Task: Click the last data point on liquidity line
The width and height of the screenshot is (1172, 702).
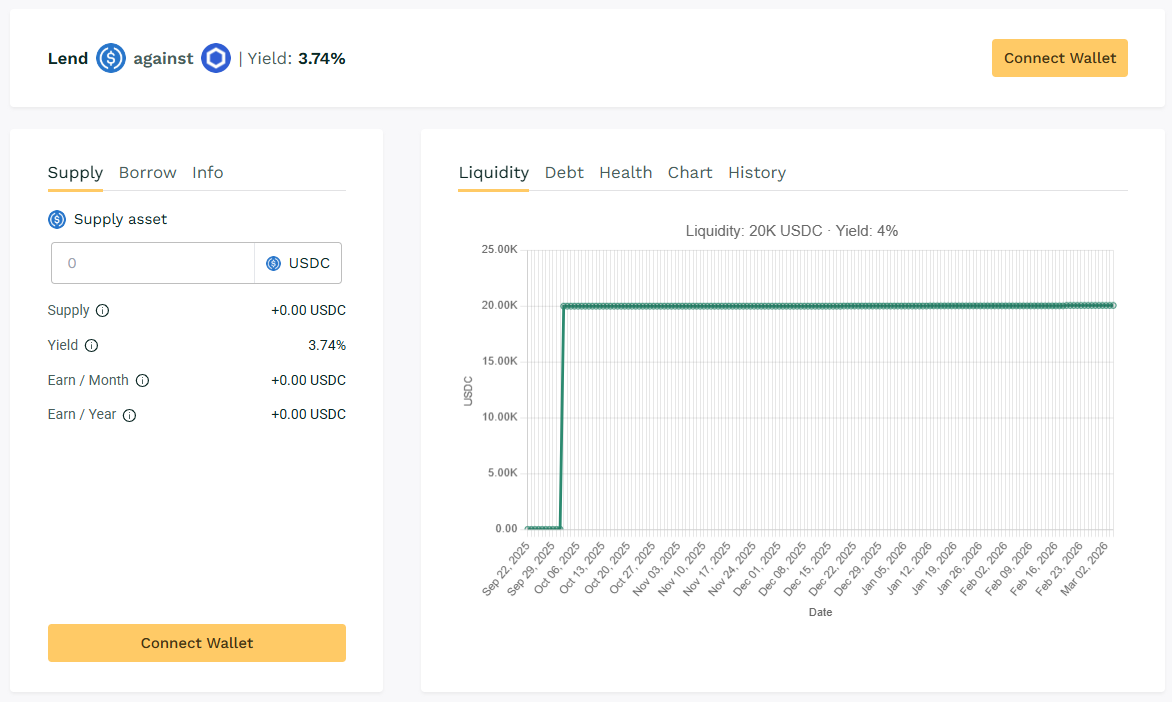Action: click(1112, 305)
